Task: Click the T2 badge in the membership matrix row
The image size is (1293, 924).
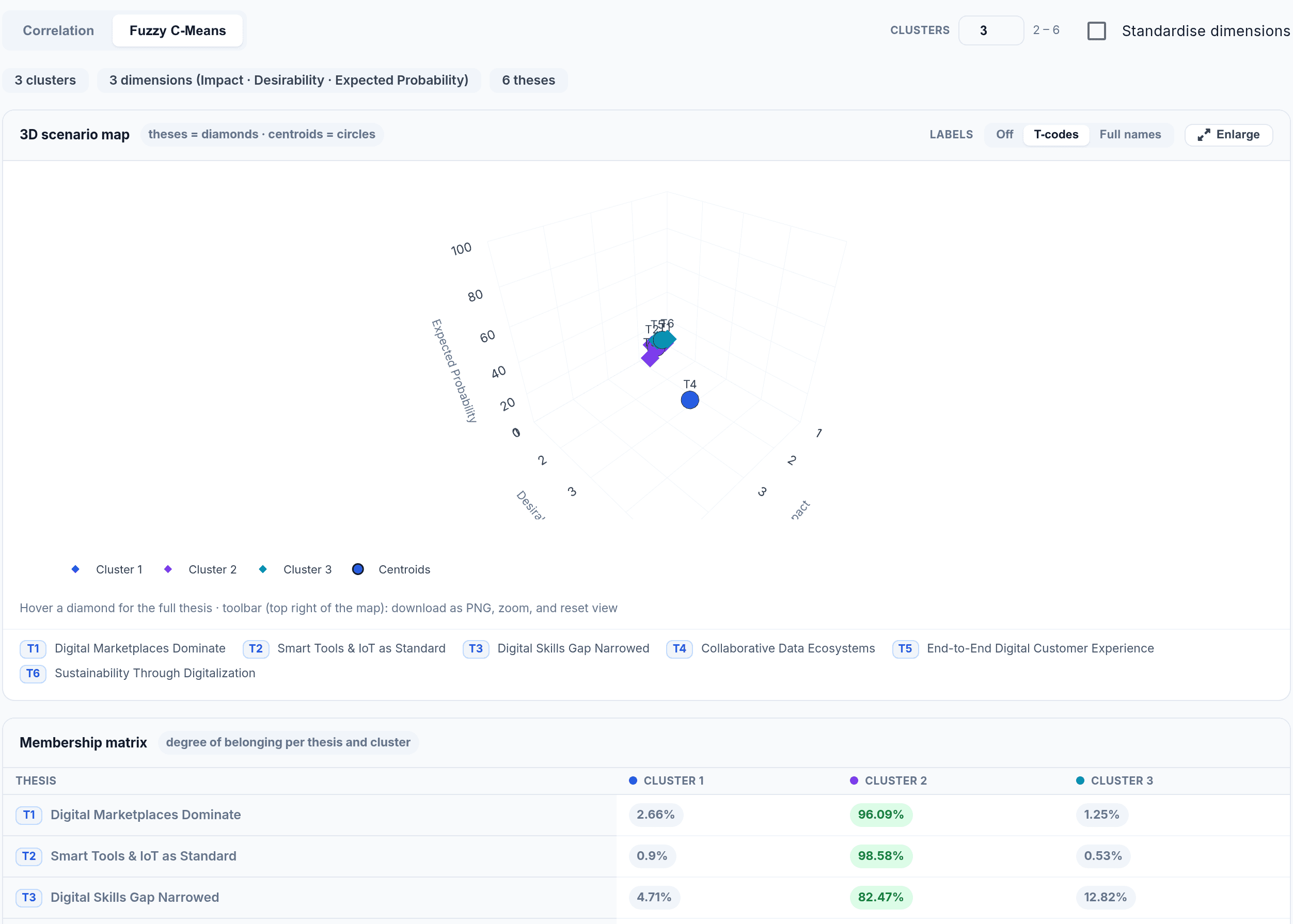Action: pos(29,856)
